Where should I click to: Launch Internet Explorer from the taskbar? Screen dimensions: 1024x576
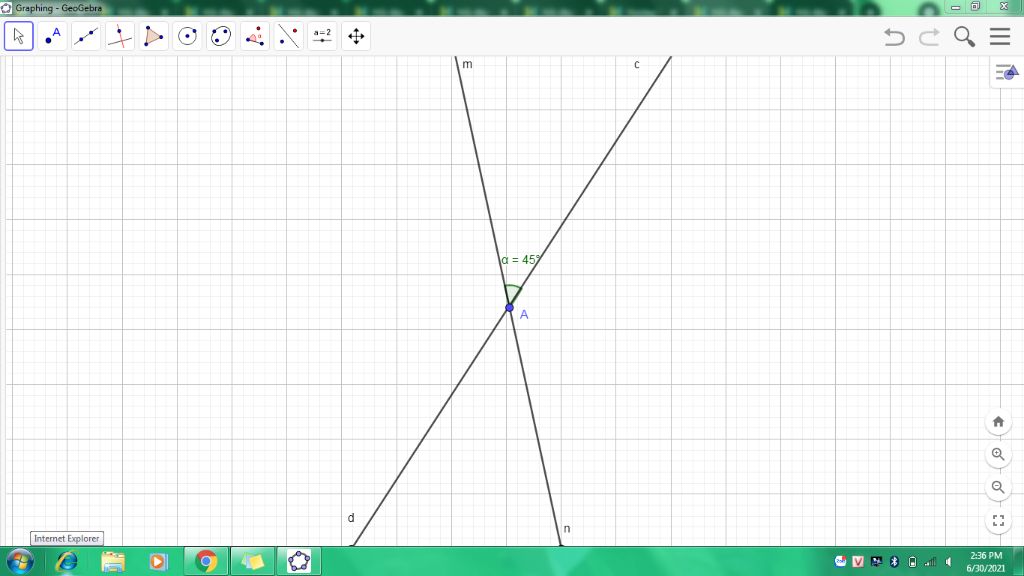point(67,562)
